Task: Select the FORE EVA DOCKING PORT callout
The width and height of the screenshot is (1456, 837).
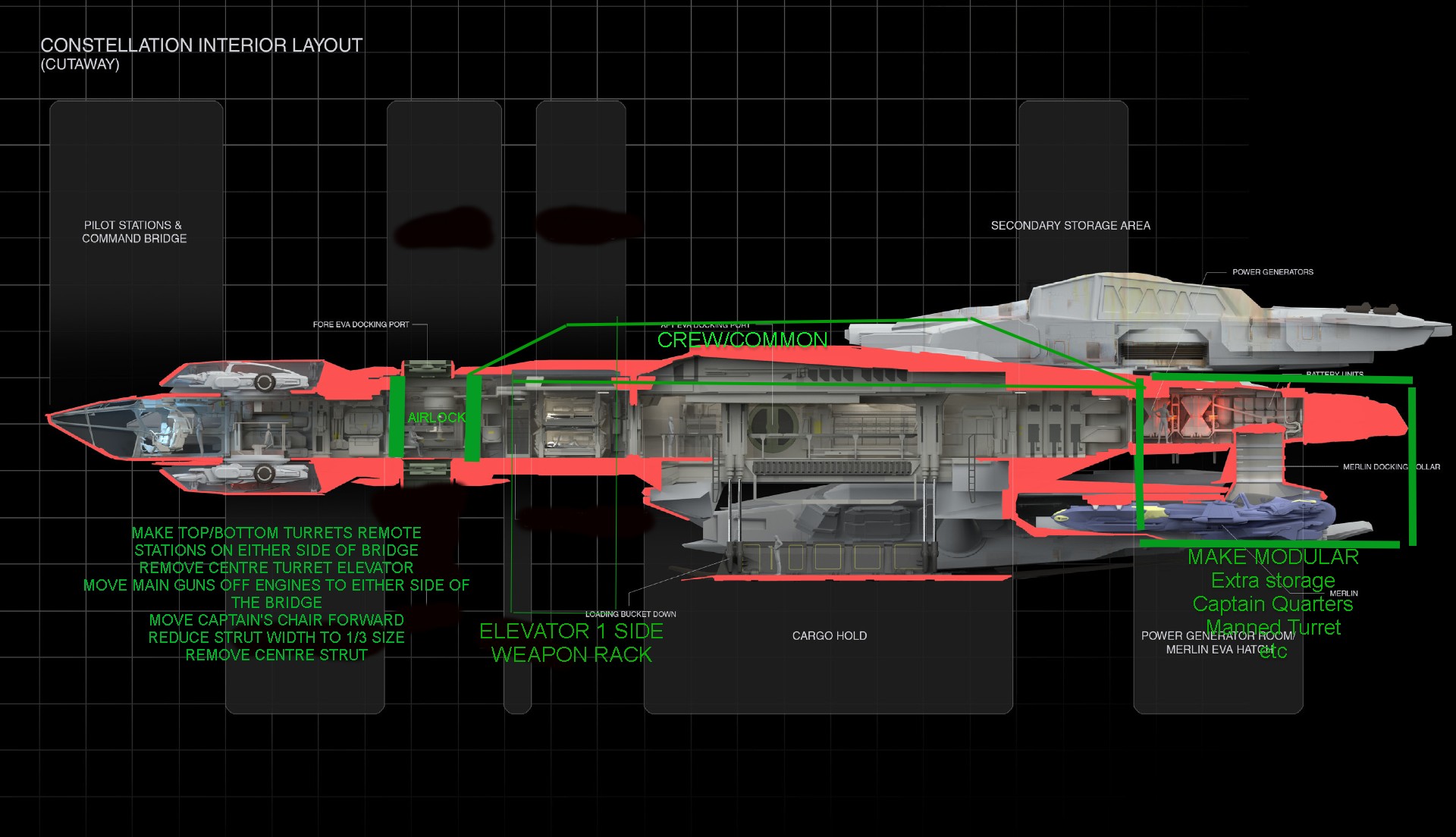Action: 360,324
